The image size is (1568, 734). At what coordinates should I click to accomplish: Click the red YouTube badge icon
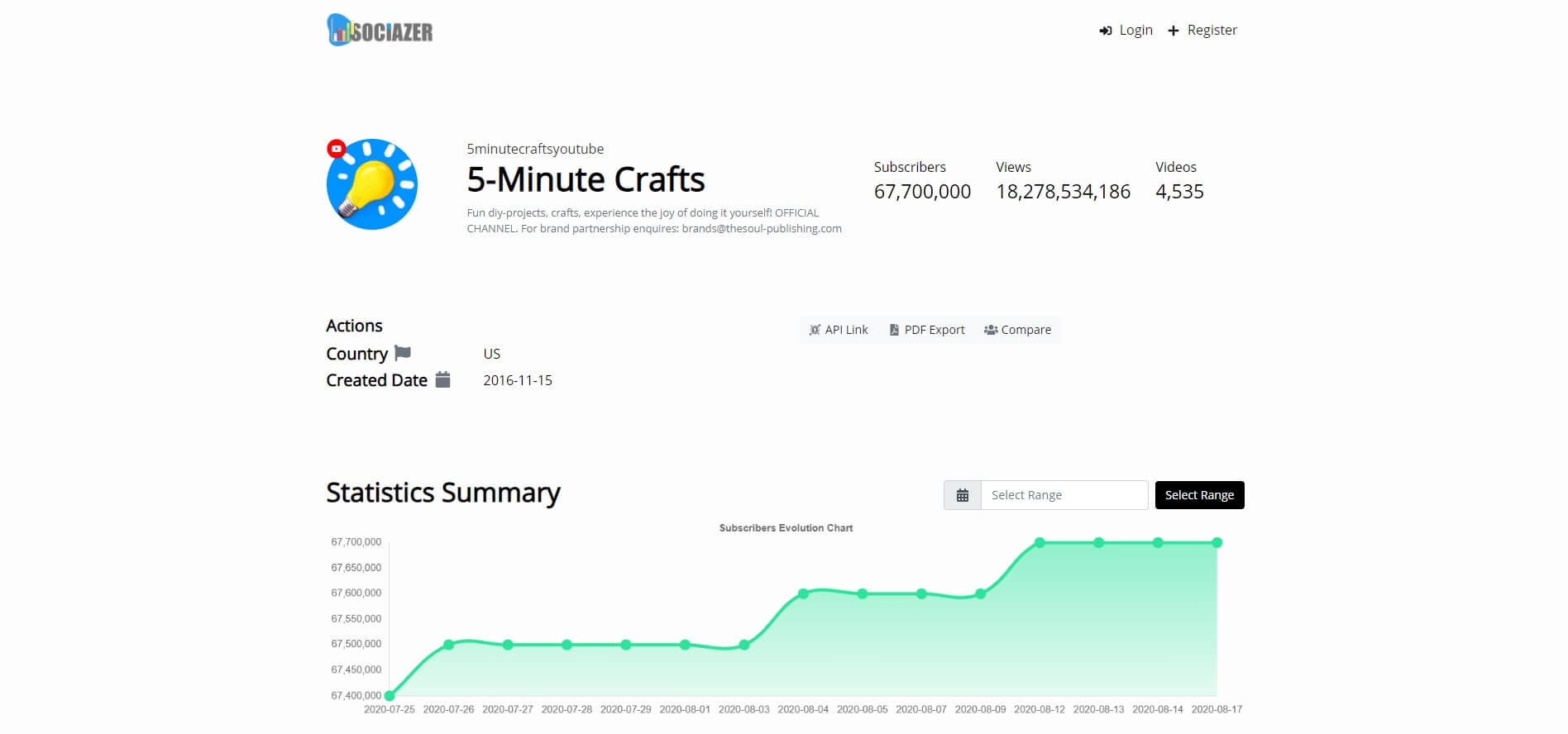point(336,149)
